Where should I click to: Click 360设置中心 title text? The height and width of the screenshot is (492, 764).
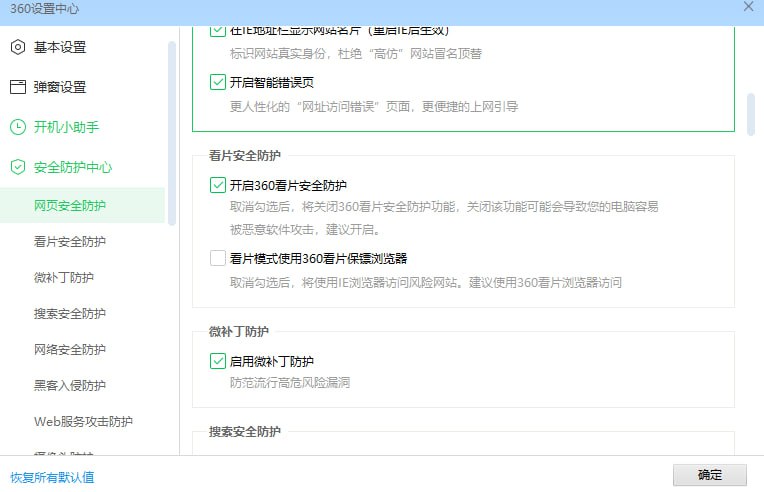coord(44,9)
